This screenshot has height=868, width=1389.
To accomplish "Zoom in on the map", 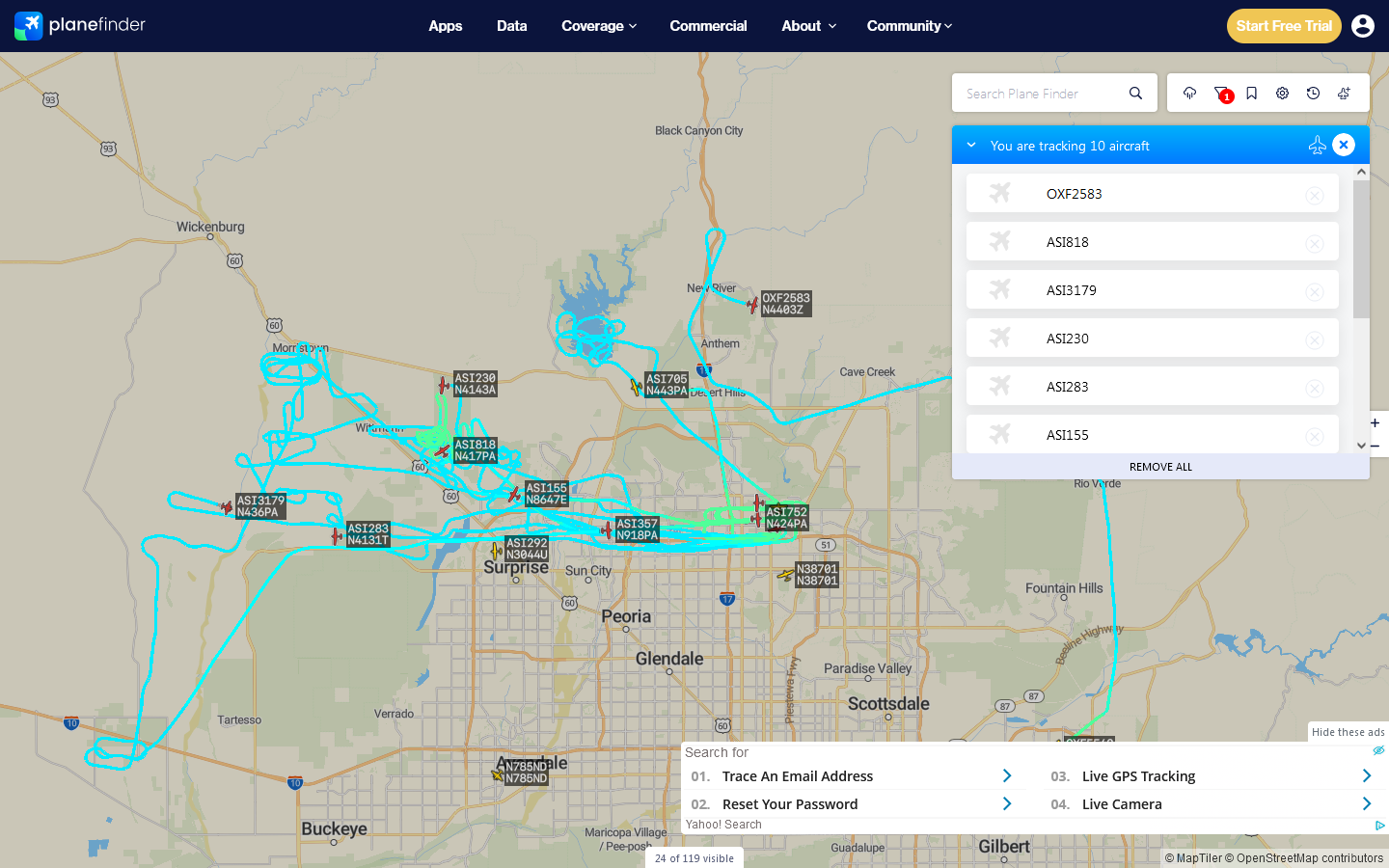I will pyautogui.click(x=1375, y=422).
